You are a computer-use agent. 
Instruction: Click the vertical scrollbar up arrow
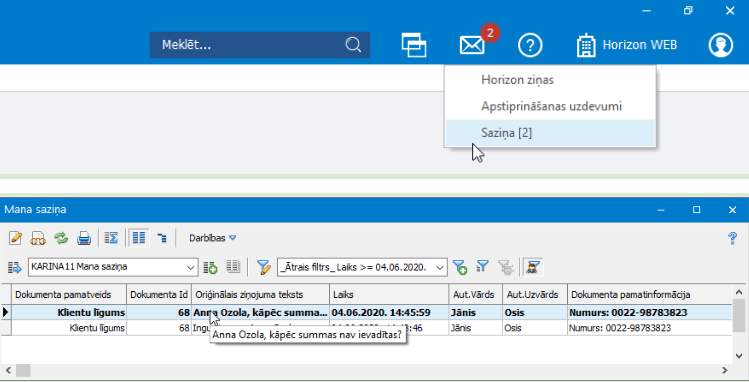739,291
